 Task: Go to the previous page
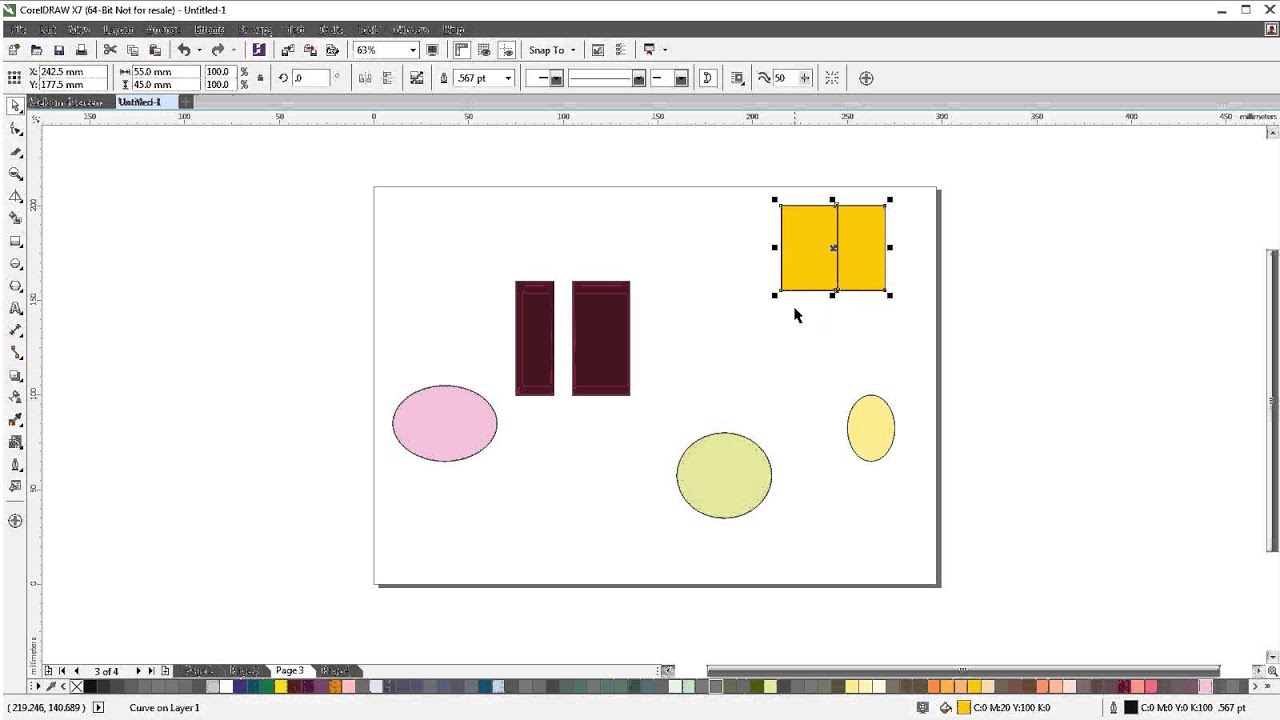77,671
